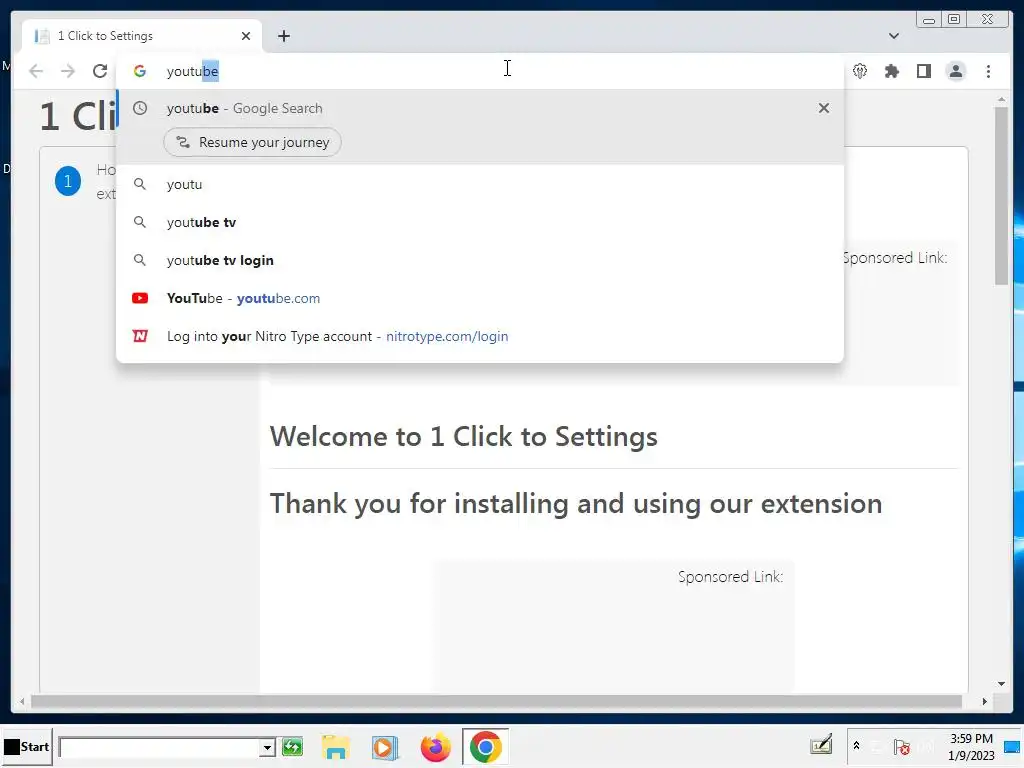
Task: Open File Explorer from the taskbar
Action: (336, 747)
